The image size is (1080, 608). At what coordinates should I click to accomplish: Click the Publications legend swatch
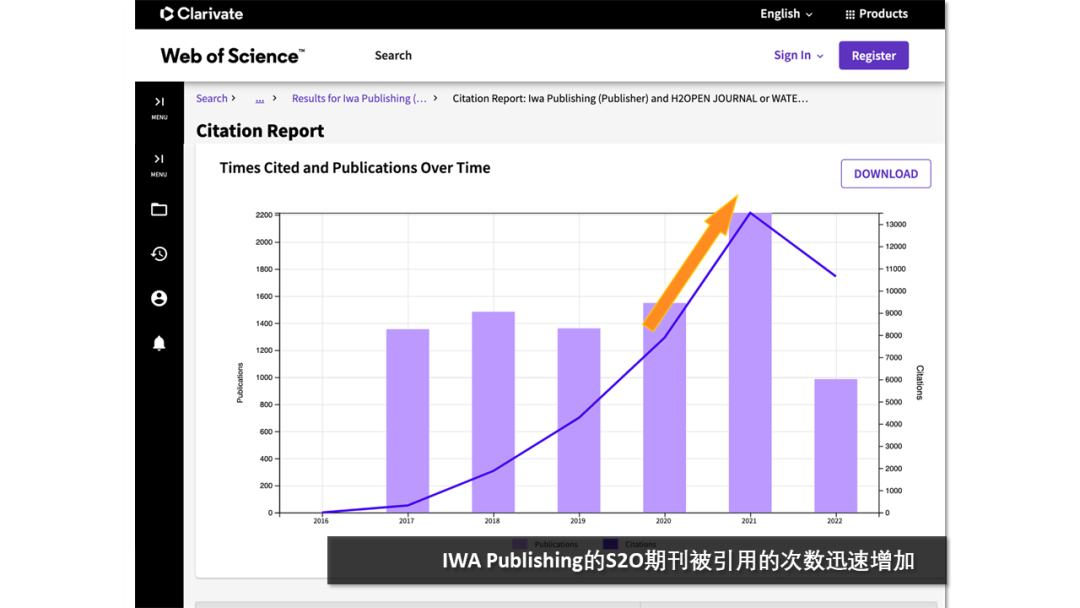pyautogui.click(x=520, y=544)
